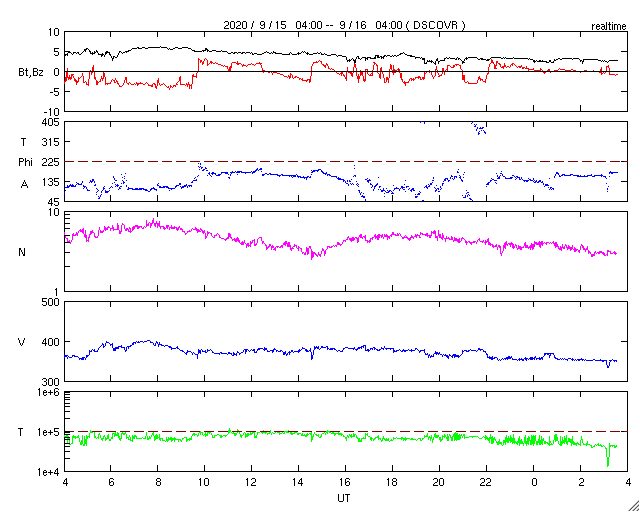640x512 pixels.
Task: Click the '400' value on the velocity axis
Action: coord(51,342)
